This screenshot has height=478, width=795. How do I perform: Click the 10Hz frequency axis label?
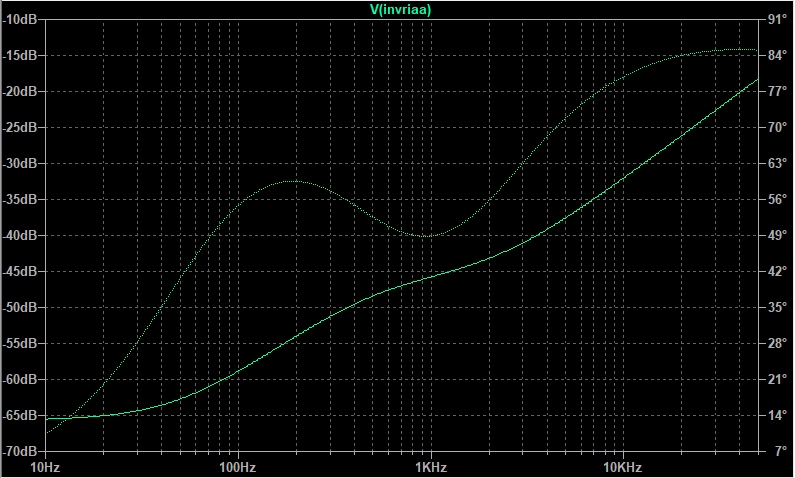tap(46, 467)
